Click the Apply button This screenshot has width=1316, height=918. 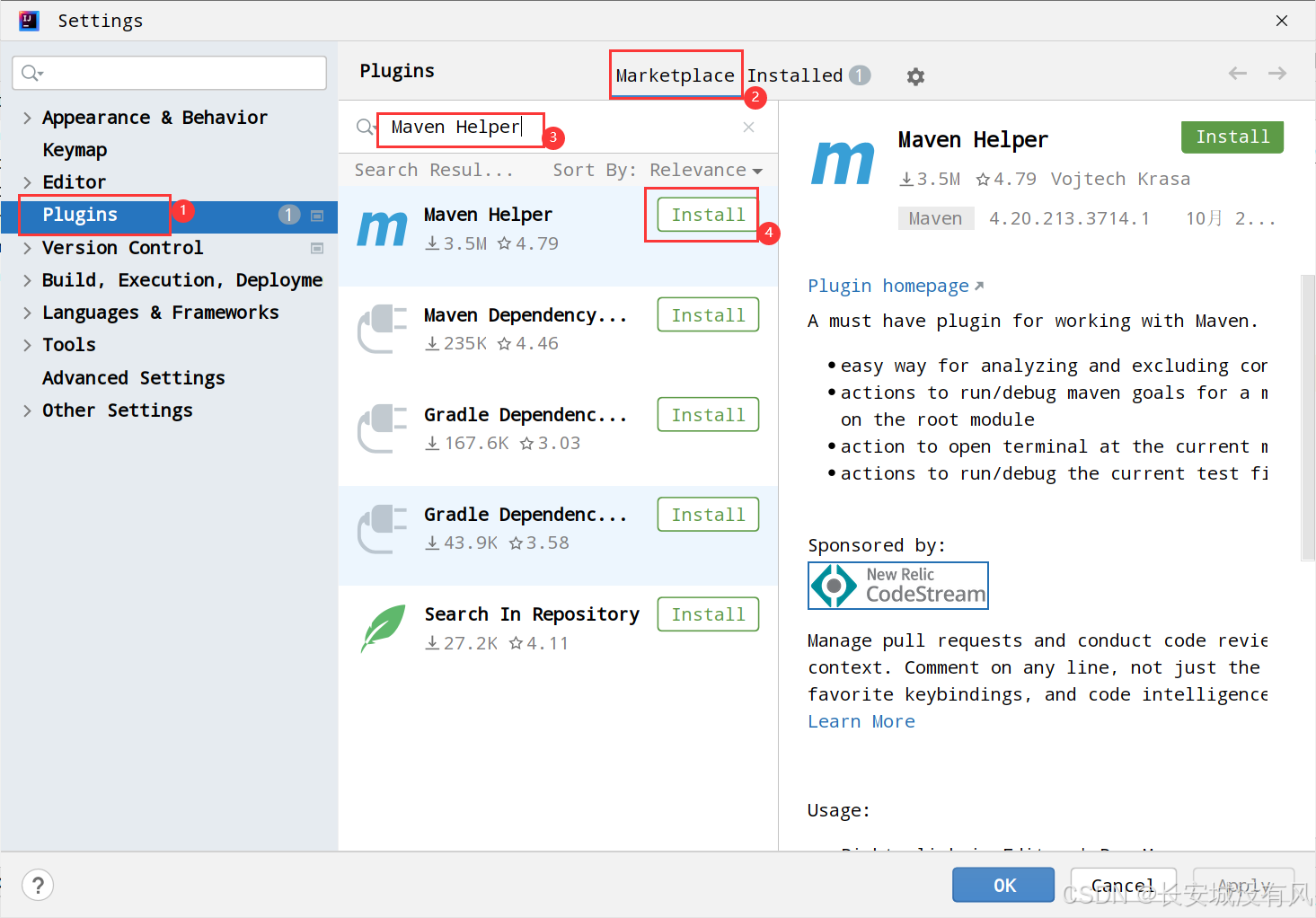[x=1243, y=885]
